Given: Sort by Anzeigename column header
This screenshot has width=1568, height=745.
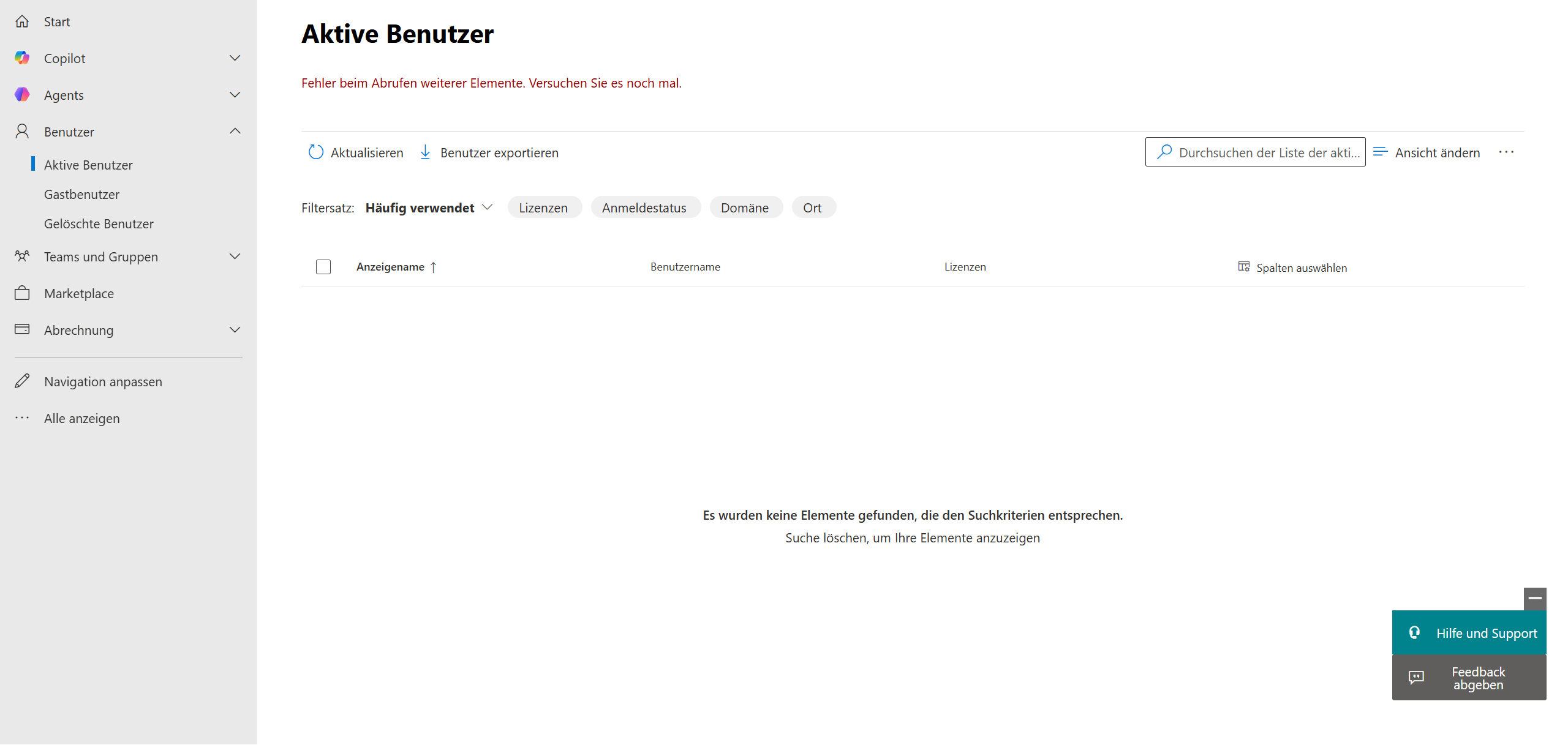Looking at the screenshot, I should point(390,267).
